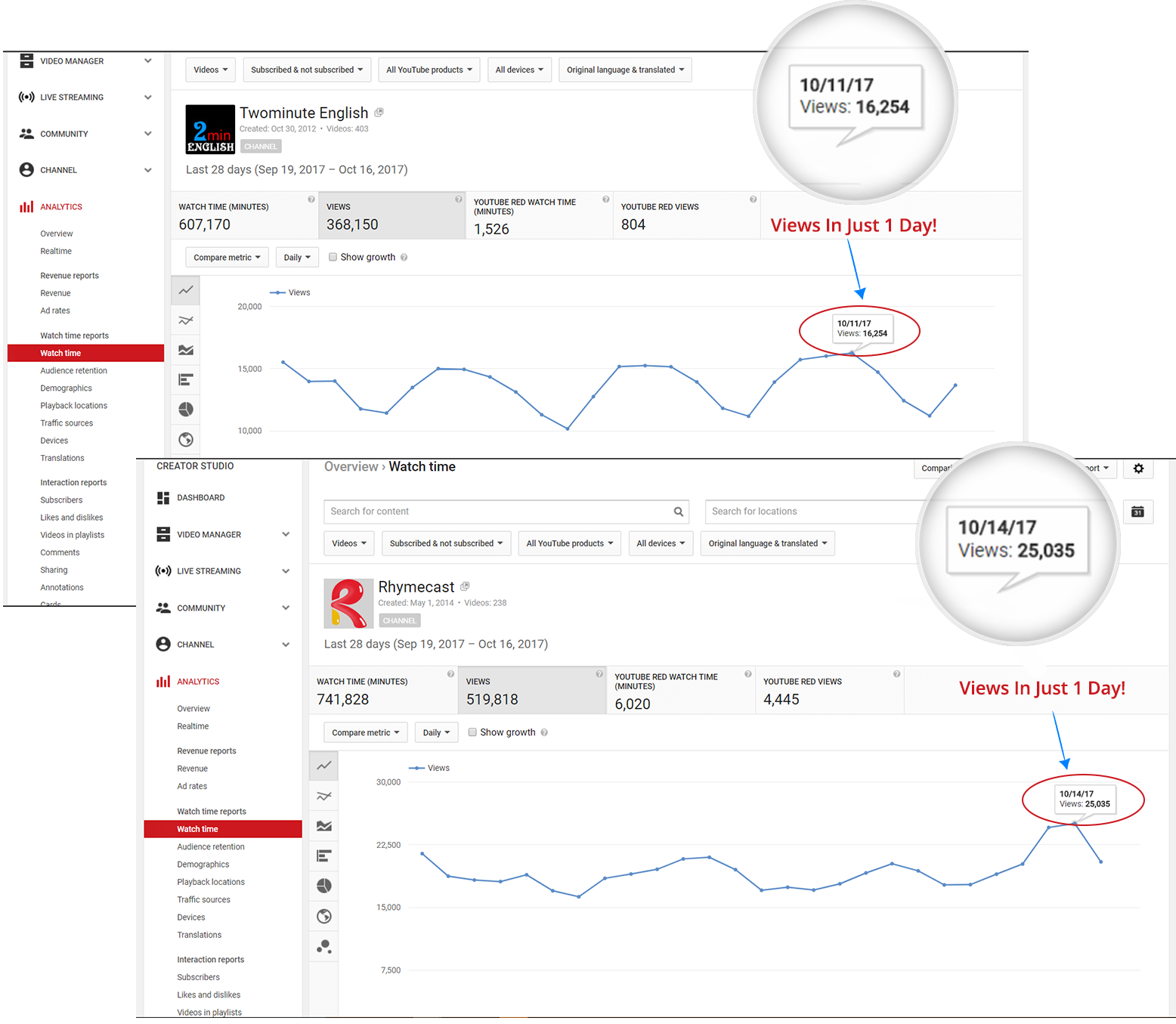Viewport: 1176px width, 1024px height.
Task: Select bar chart icon in Rhymecast panel
Action: 324,855
